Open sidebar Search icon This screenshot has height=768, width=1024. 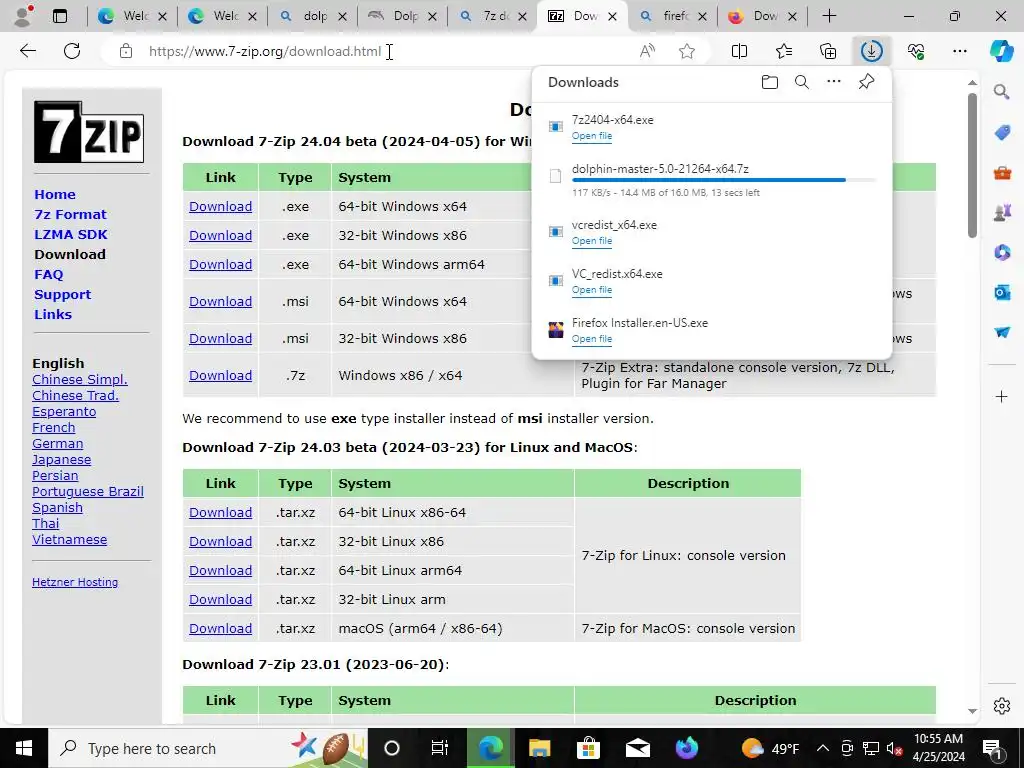tap(1002, 92)
